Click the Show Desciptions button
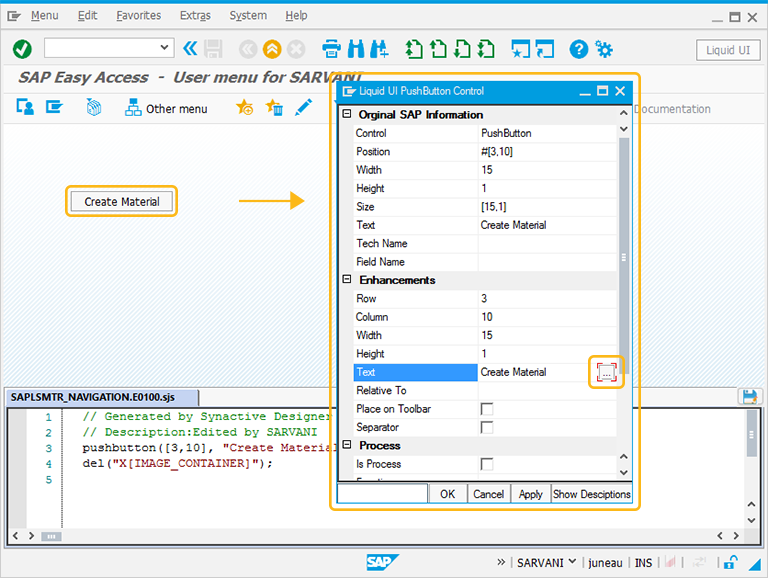Image resolution: width=768 pixels, height=578 pixels. [x=592, y=494]
